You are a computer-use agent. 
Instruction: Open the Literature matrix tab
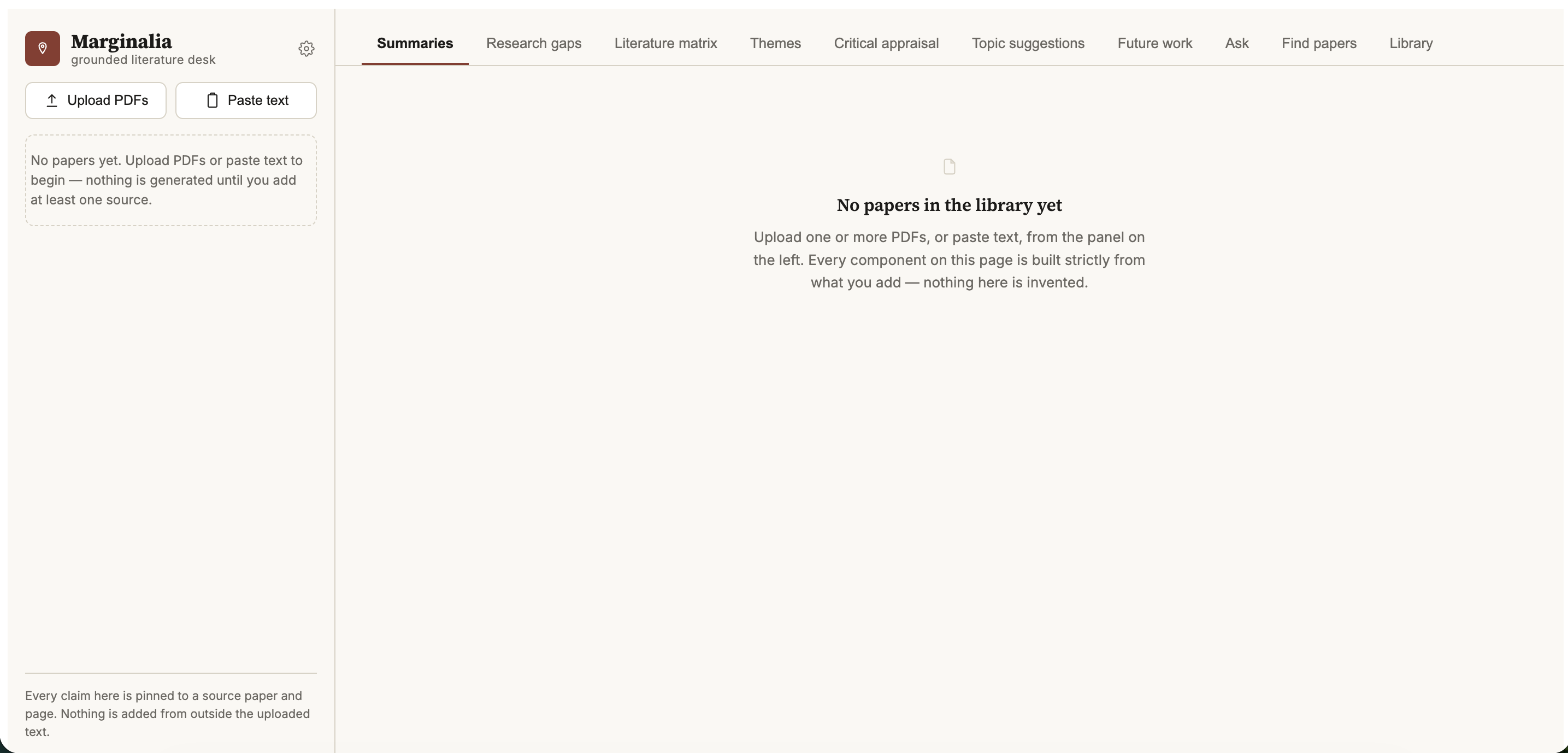665,43
